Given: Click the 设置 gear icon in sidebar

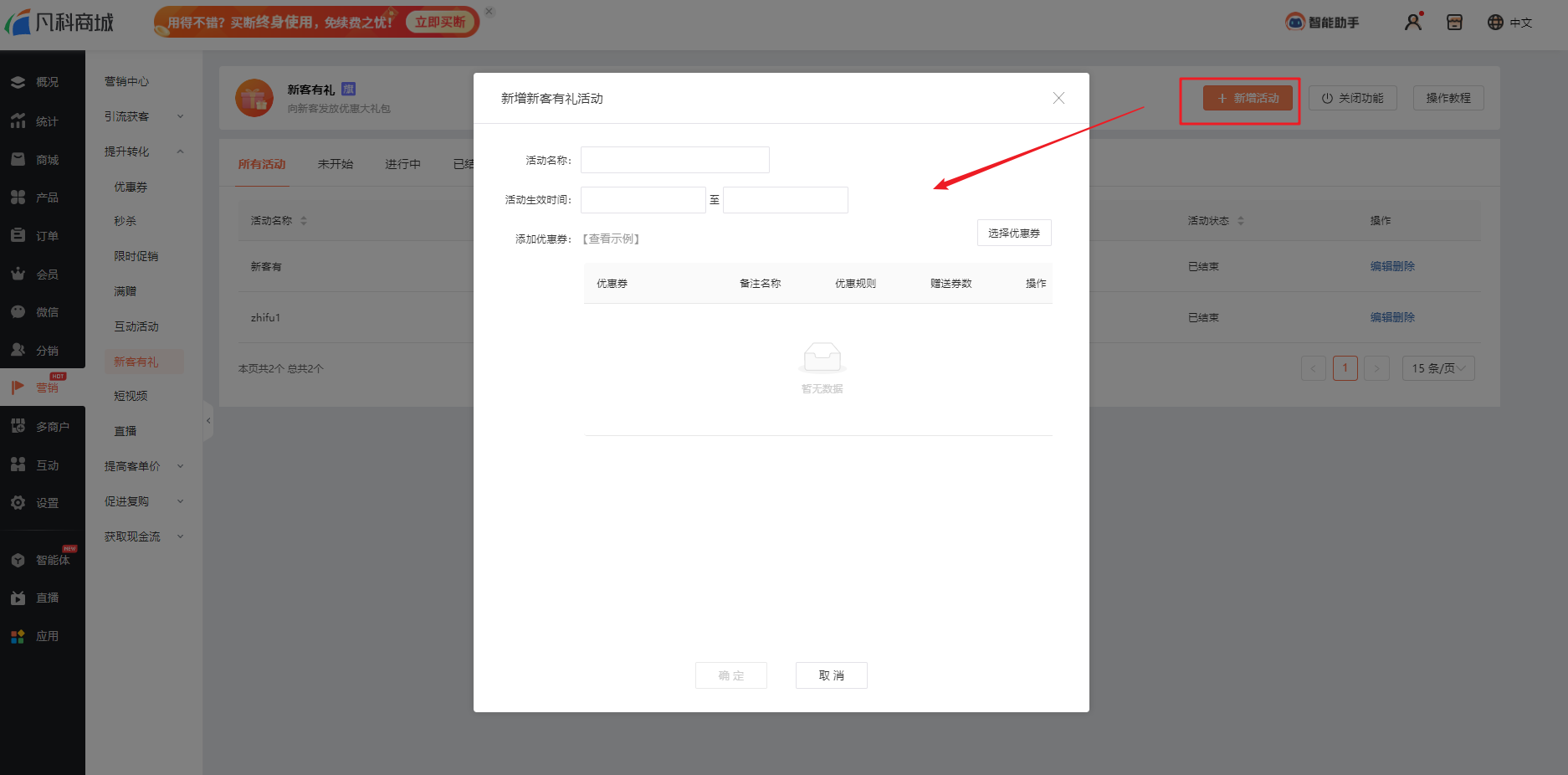Looking at the screenshot, I should click(18, 503).
